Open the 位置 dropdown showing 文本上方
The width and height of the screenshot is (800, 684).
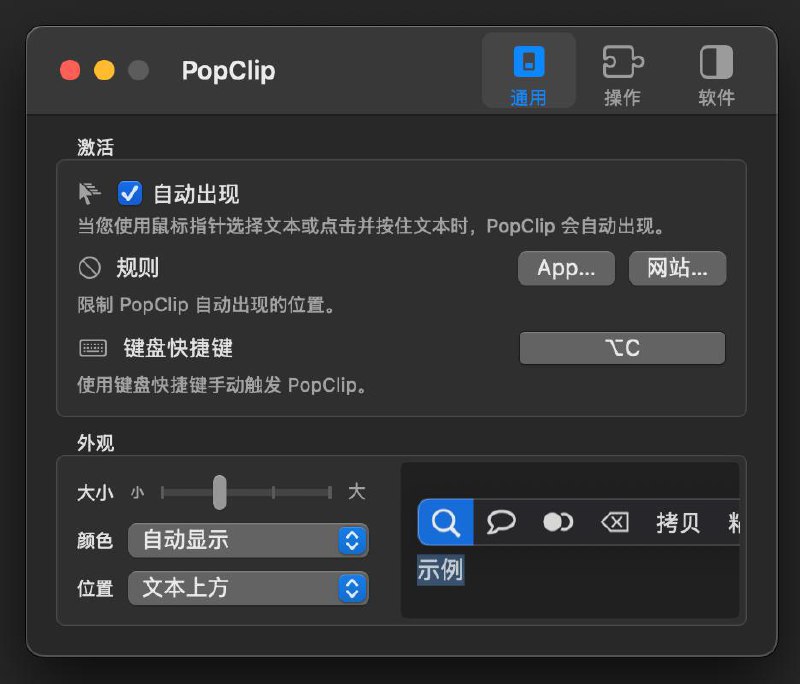[248, 588]
